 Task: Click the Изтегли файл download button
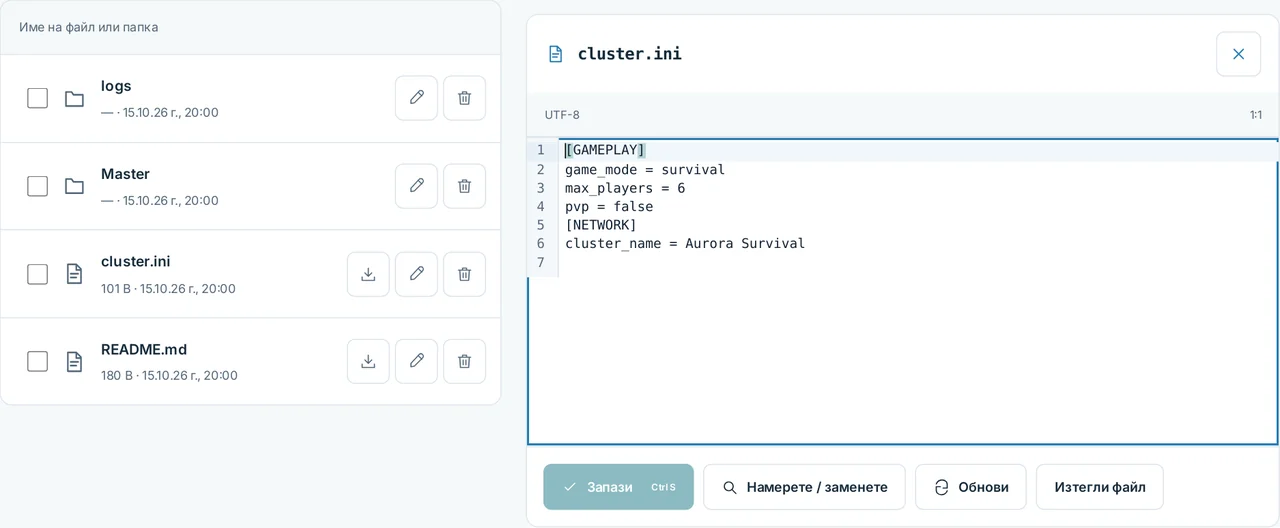click(x=1100, y=487)
